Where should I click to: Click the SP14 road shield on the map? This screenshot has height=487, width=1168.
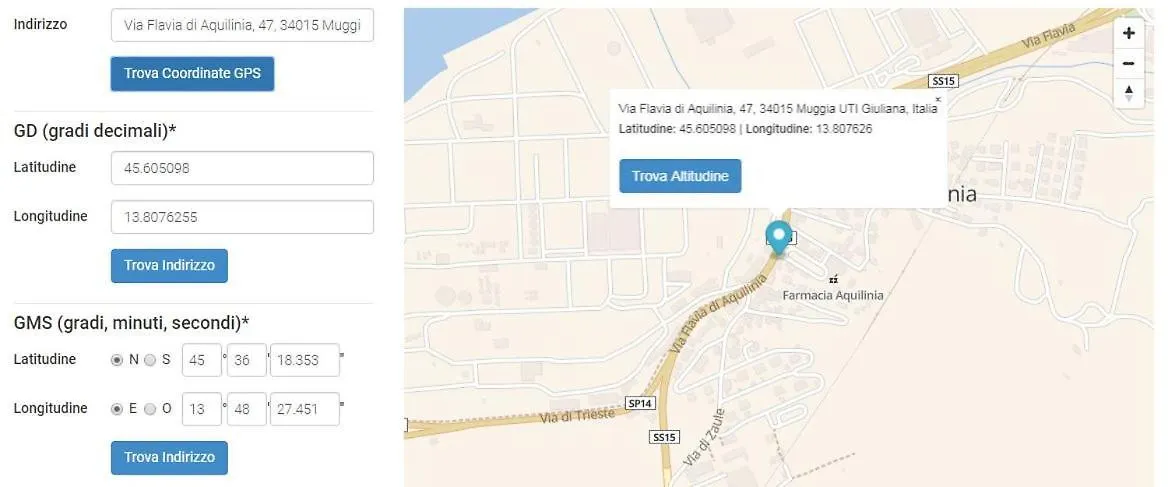click(639, 403)
